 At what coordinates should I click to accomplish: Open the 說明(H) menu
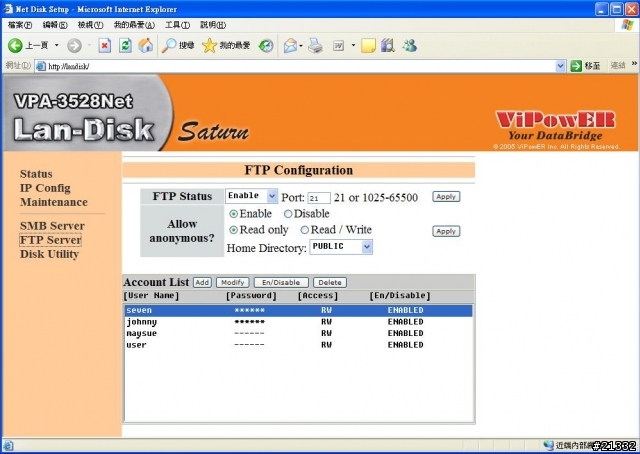[213, 25]
